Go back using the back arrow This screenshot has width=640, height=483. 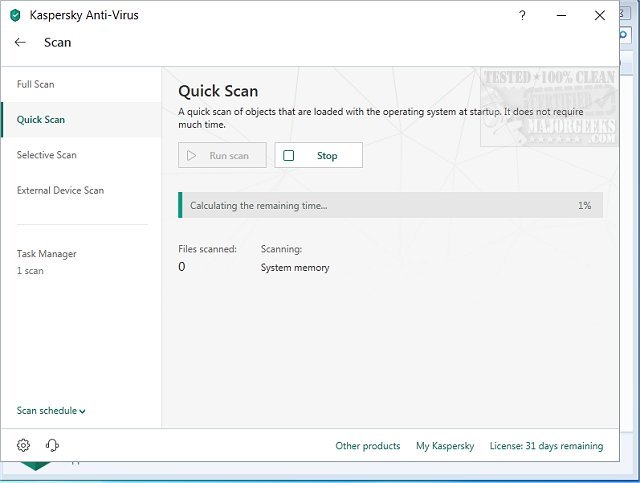tap(20, 42)
